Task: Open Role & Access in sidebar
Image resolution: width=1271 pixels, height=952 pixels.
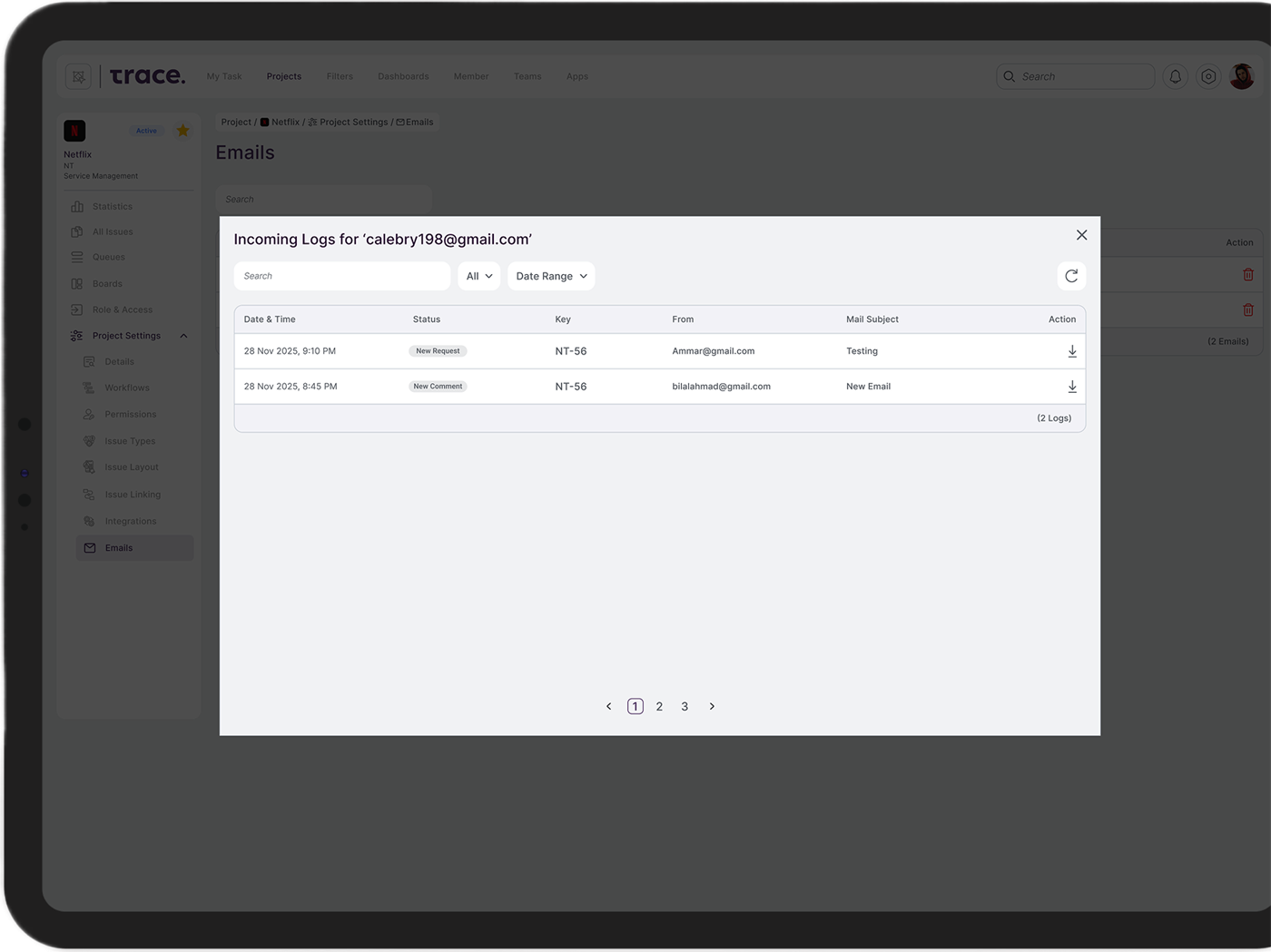Action: click(112, 310)
